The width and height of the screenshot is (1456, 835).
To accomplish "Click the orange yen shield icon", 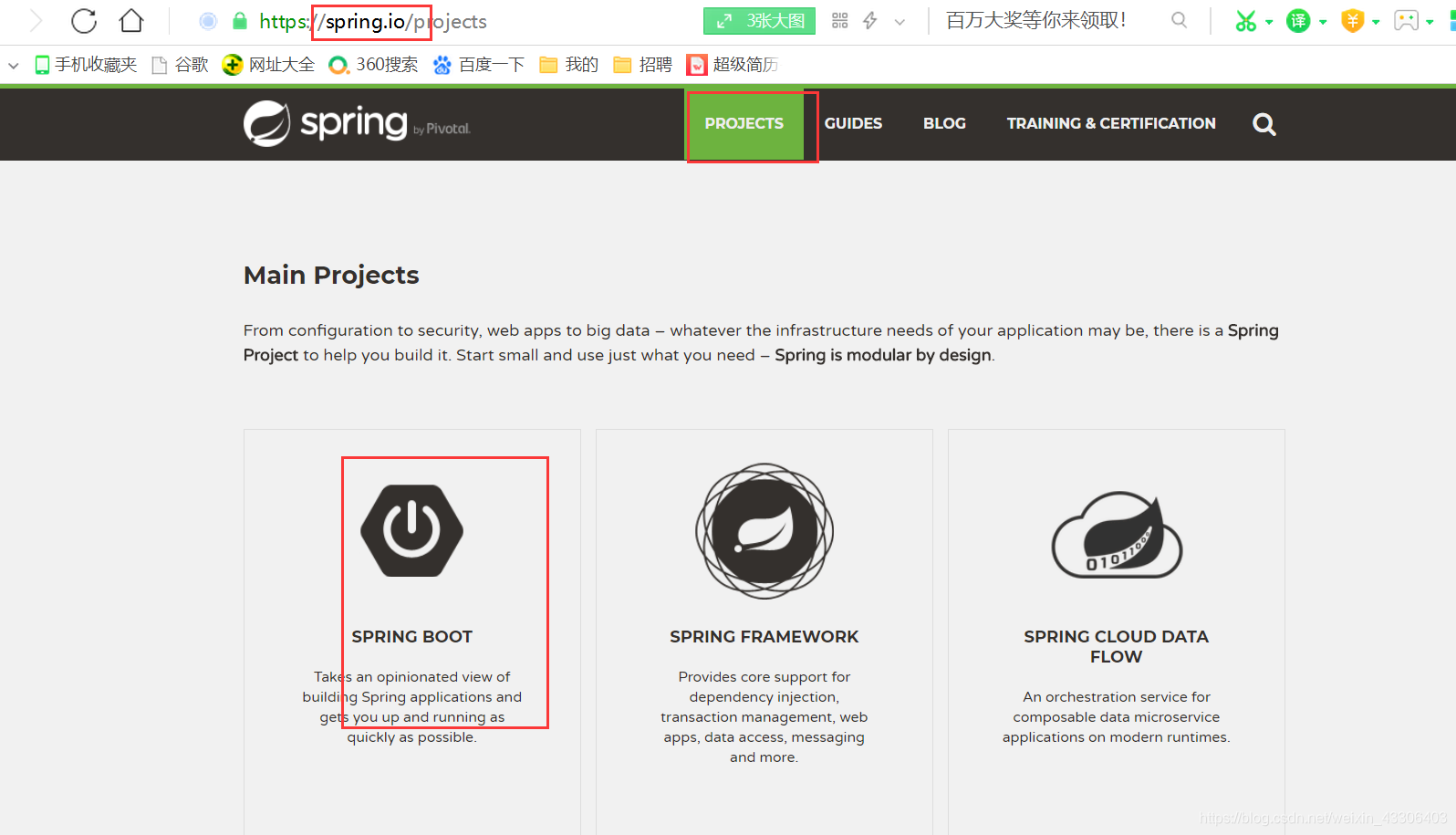I will pyautogui.click(x=1353, y=21).
